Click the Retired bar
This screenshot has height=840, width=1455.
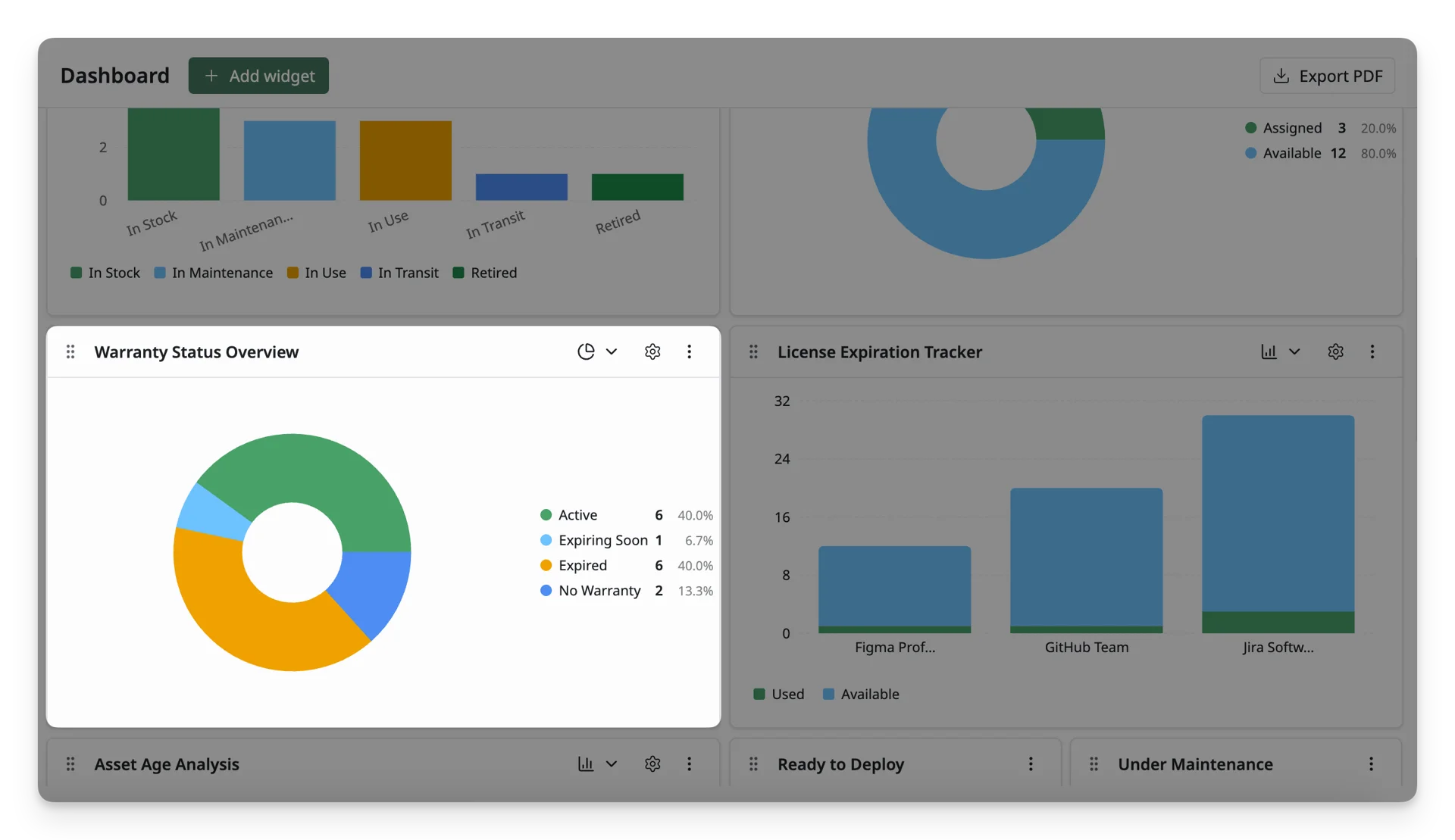[x=637, y=187]
